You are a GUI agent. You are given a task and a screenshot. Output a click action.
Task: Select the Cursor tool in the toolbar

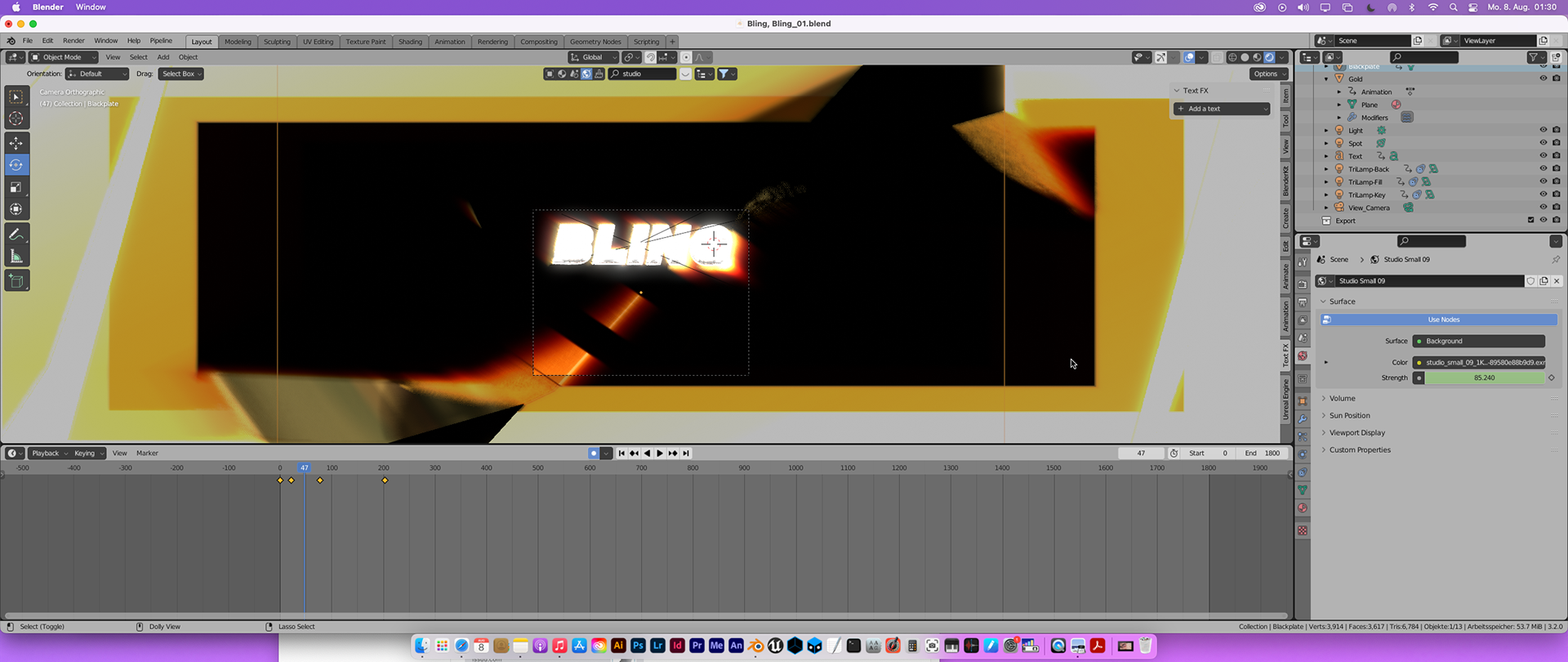click(16, 119)
